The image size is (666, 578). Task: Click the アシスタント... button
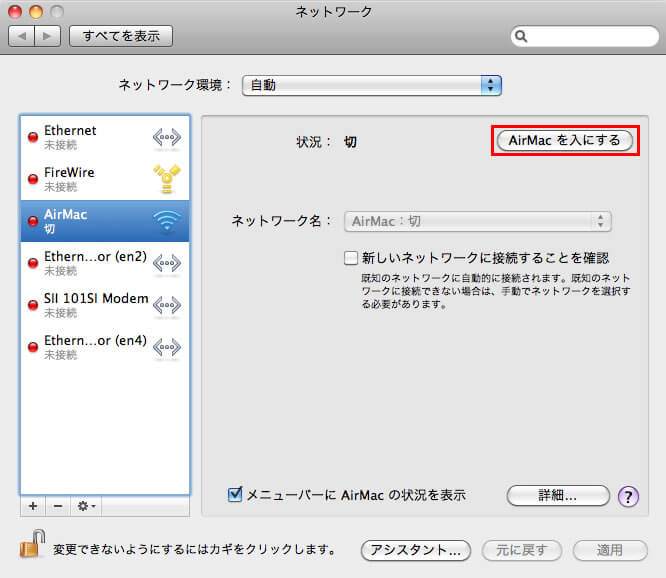click(415, 550)
